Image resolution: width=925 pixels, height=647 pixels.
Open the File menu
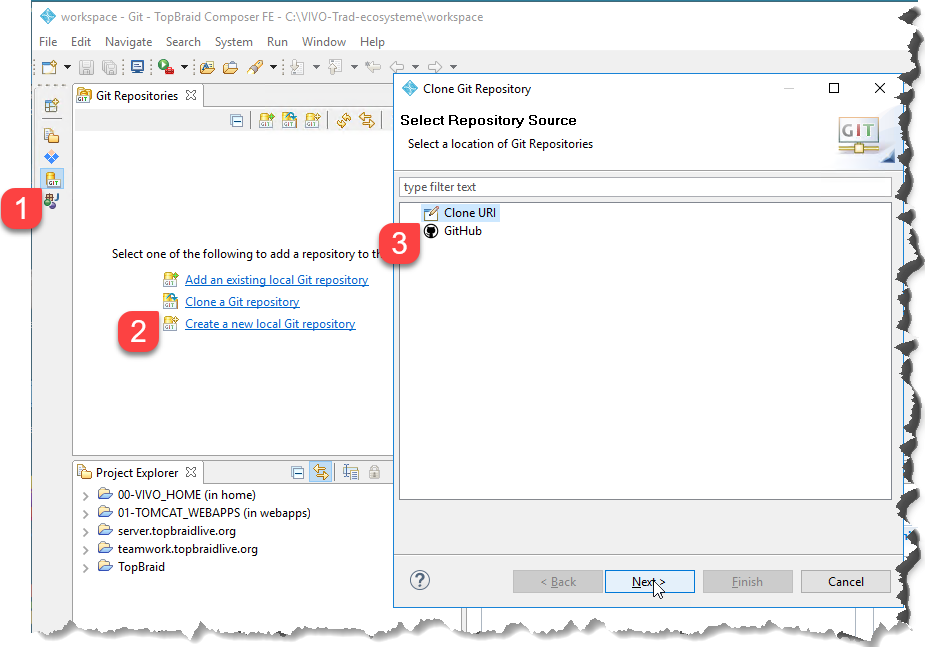[48, 42]
